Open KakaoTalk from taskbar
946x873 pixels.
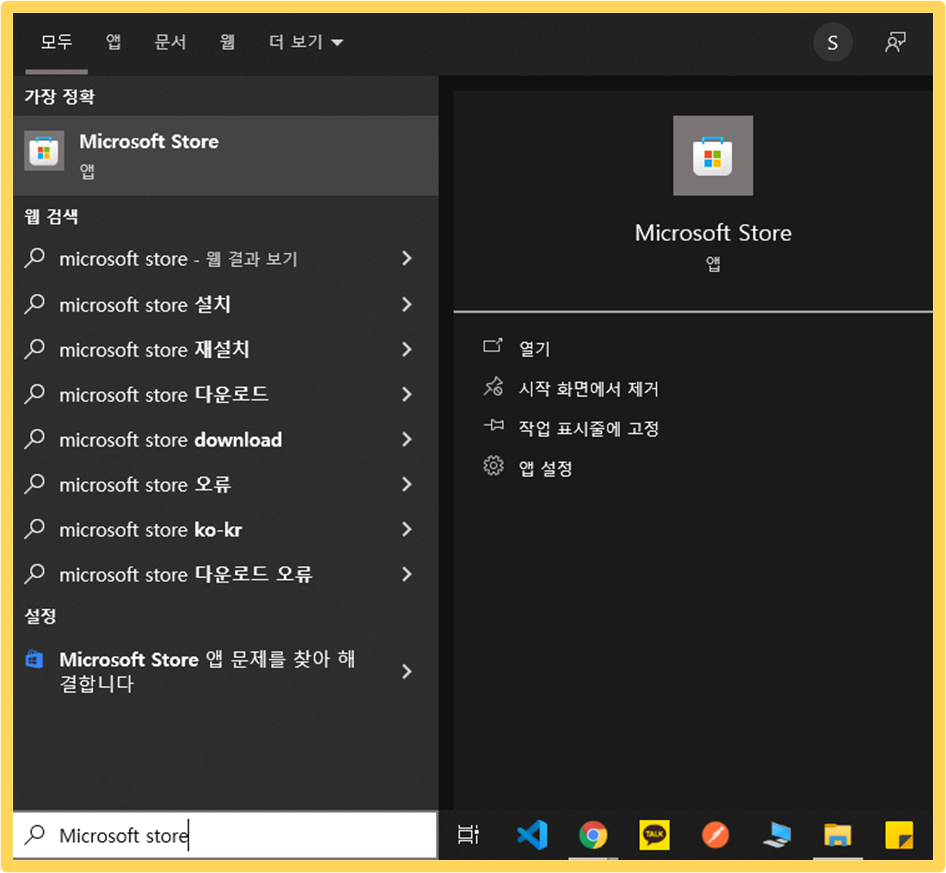654,835
